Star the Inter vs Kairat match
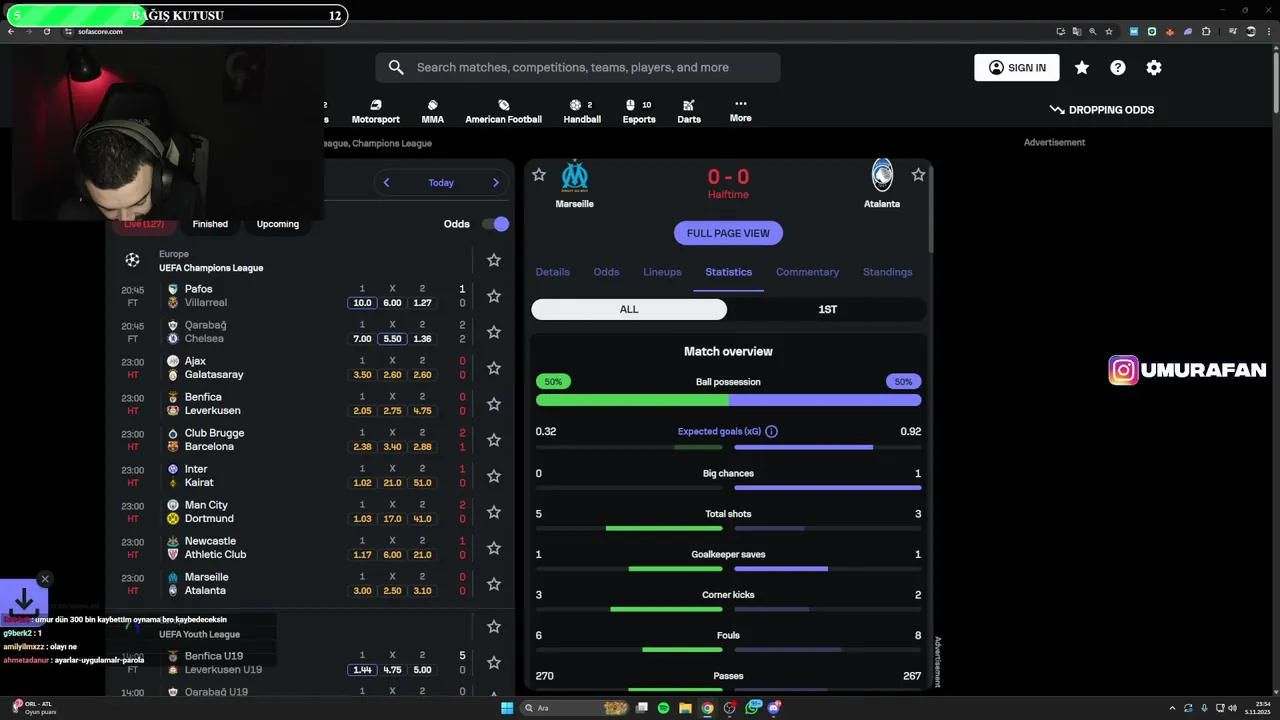This screenshot has height=720, width=1280. [494, 476]
